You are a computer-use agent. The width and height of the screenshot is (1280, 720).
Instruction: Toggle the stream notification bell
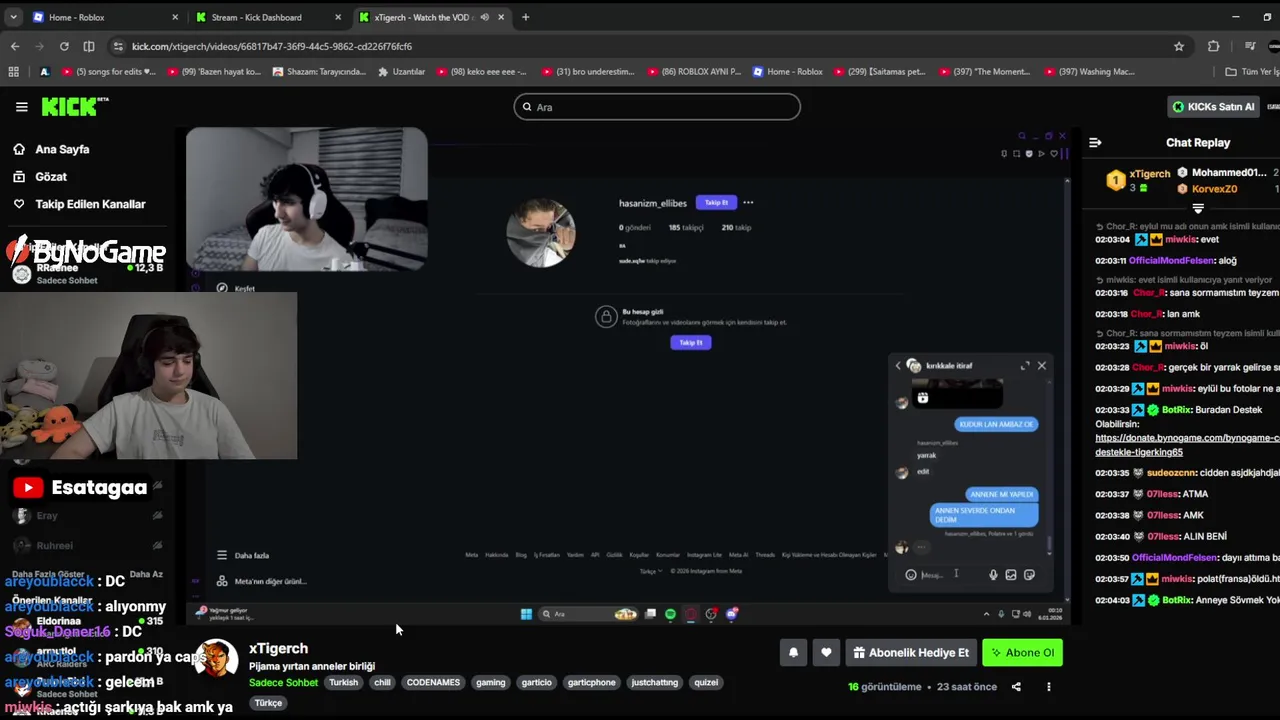pos(793,653)
